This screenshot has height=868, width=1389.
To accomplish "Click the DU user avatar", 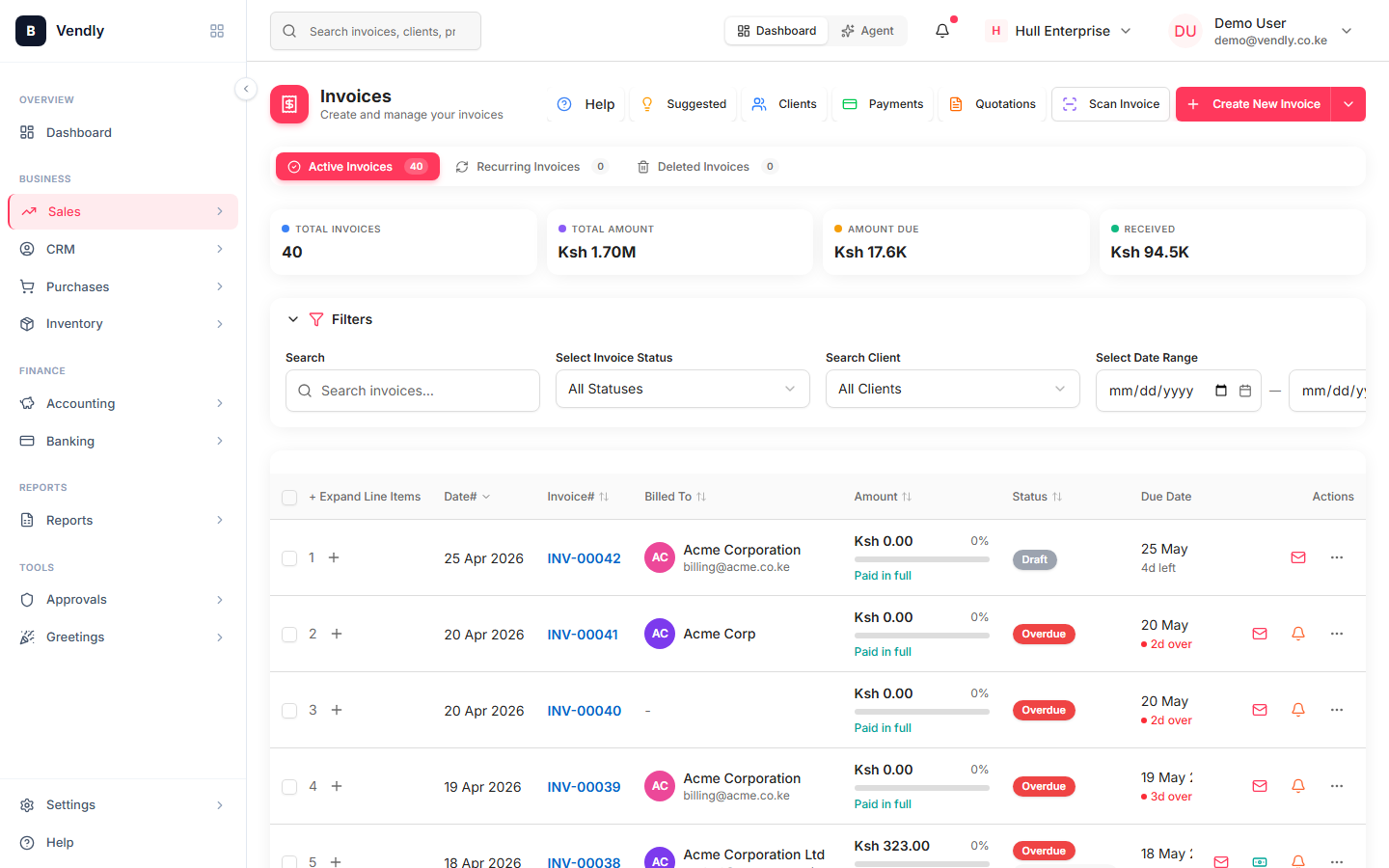I will (x=1185, y=31).
